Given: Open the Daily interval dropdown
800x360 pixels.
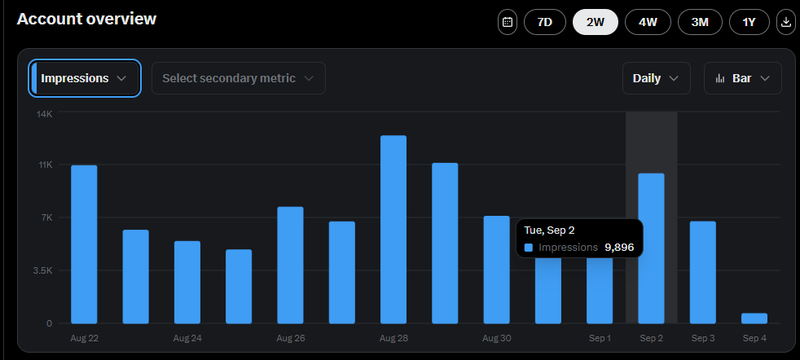Looking at the screenshot, I should (x=656, y=78).
